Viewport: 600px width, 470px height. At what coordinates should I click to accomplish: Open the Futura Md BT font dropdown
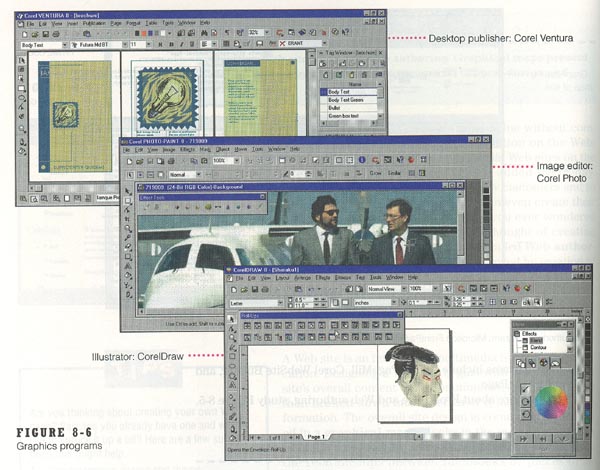(124, 45)
